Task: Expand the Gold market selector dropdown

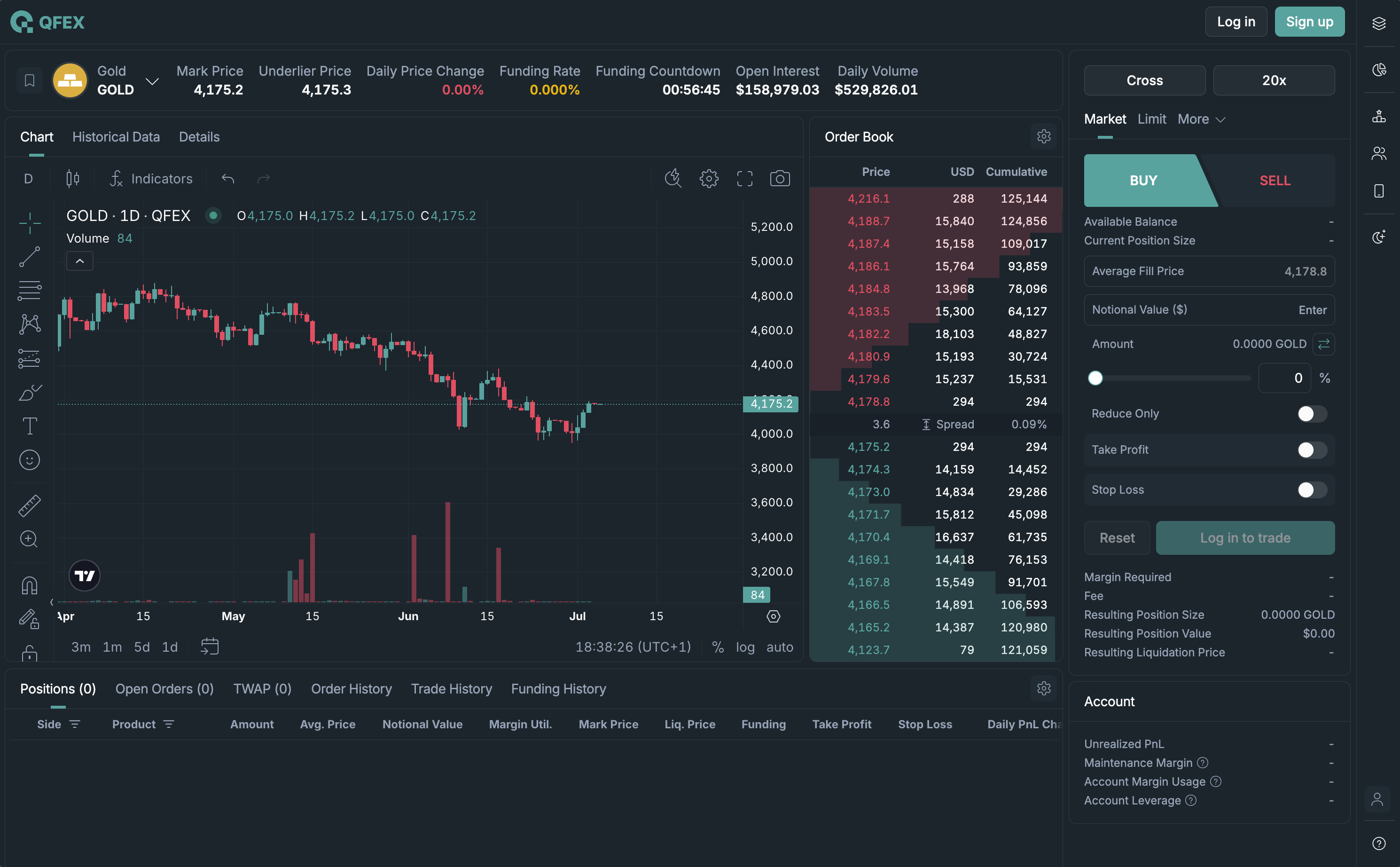Action: click(152, 81)
